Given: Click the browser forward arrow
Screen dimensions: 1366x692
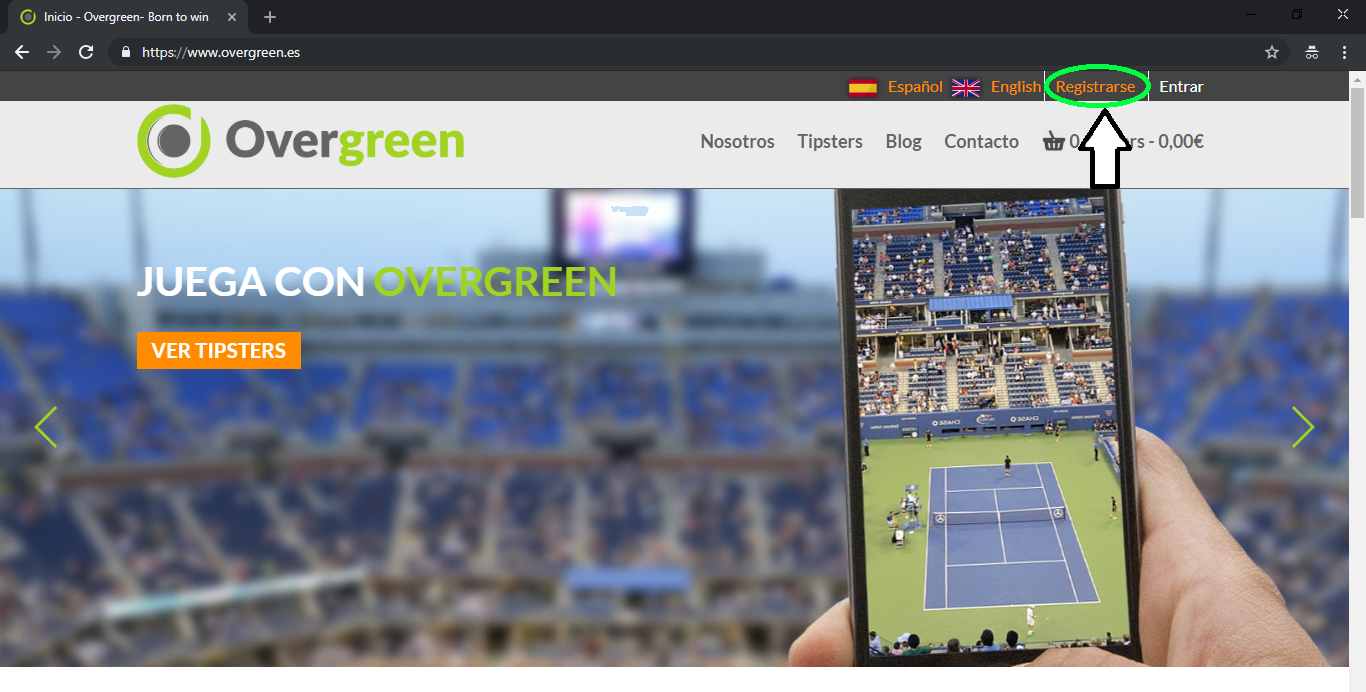Looking at the screenshot, I should (54, 52).
